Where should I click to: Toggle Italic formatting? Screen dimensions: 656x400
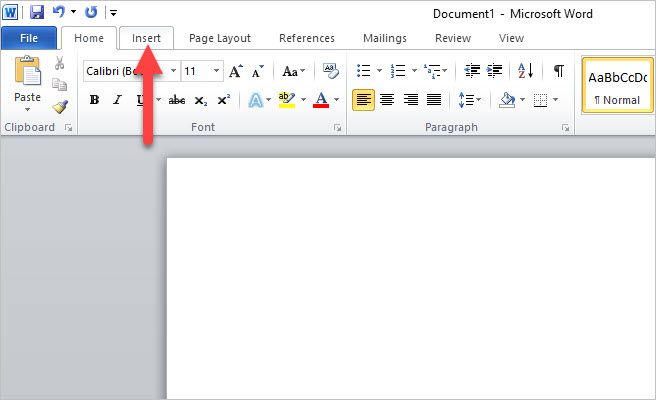point(118,100)
